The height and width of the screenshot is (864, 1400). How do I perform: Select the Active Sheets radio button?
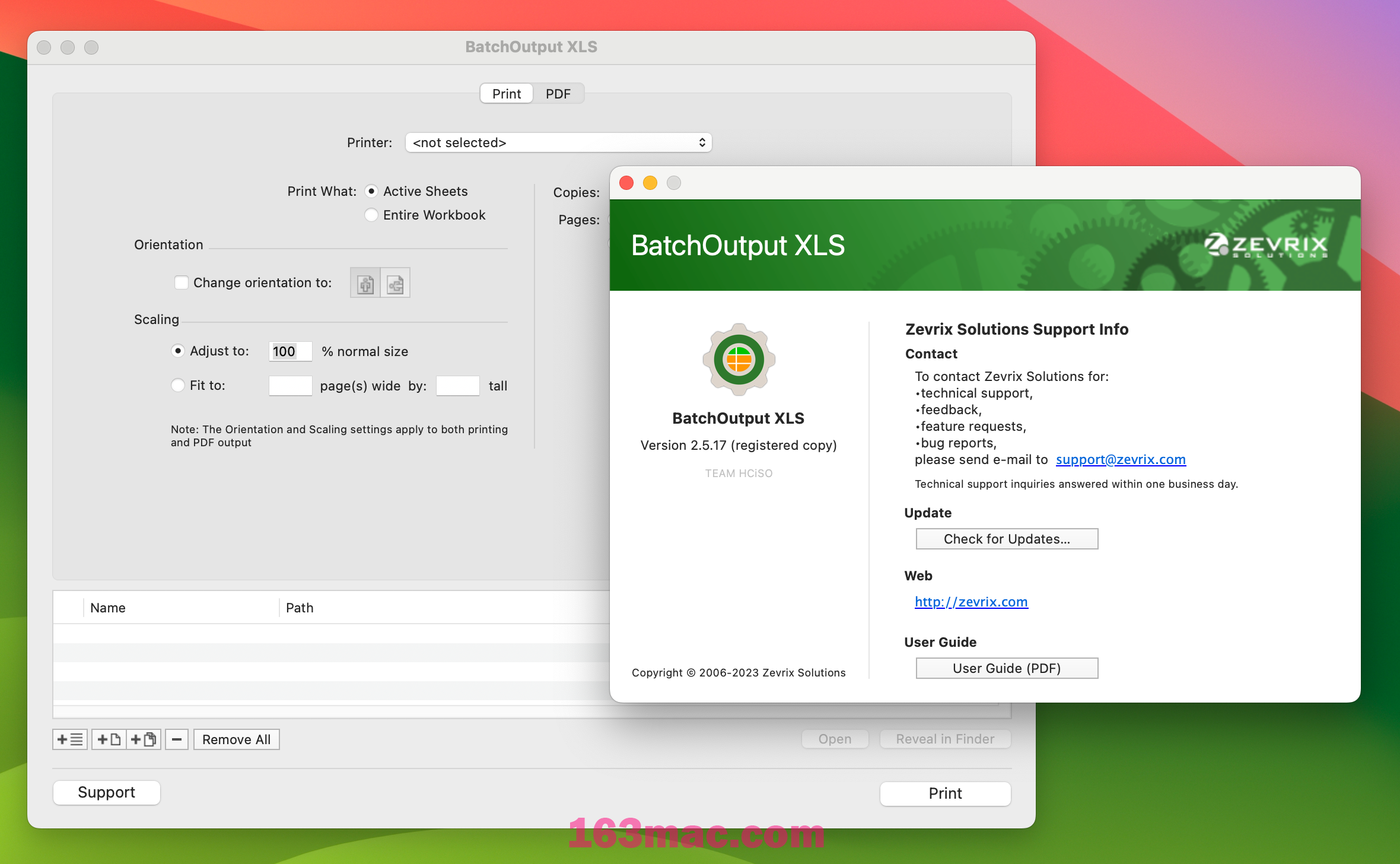370,190
